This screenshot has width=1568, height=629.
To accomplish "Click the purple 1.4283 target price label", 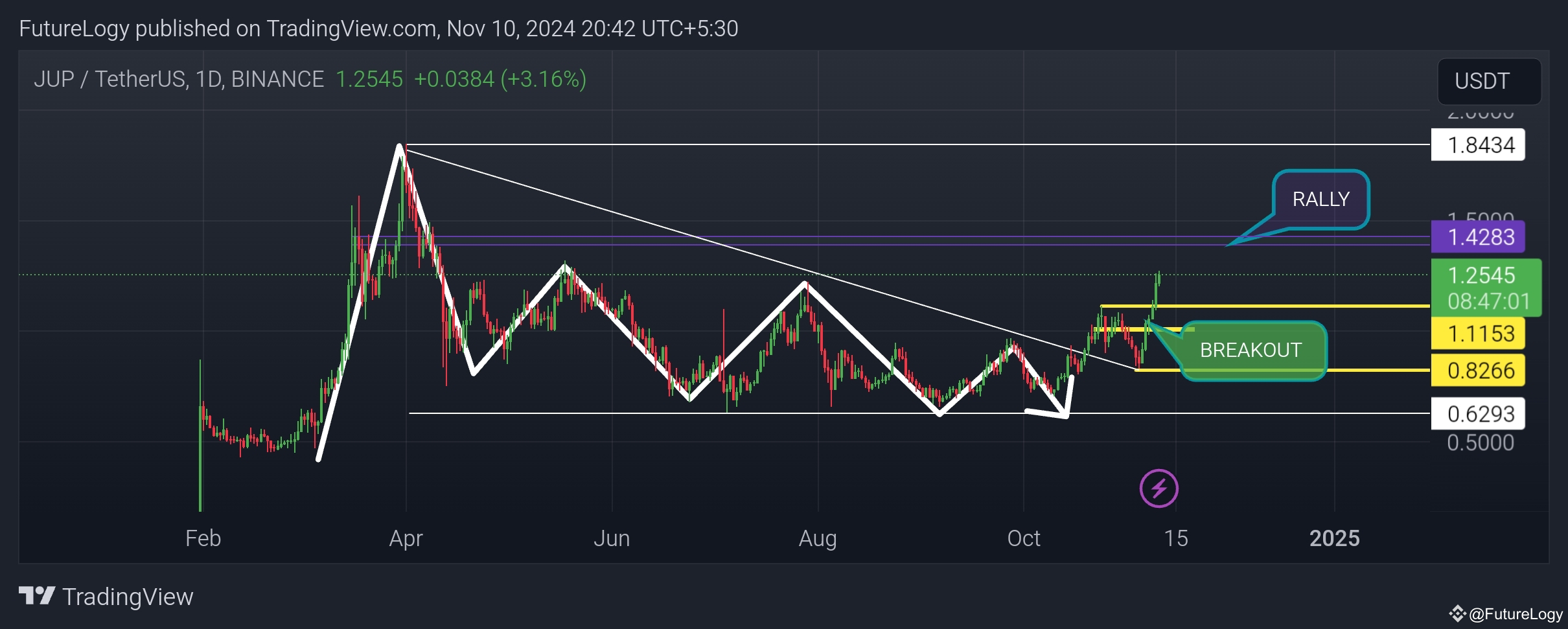I will [1479, 238].
